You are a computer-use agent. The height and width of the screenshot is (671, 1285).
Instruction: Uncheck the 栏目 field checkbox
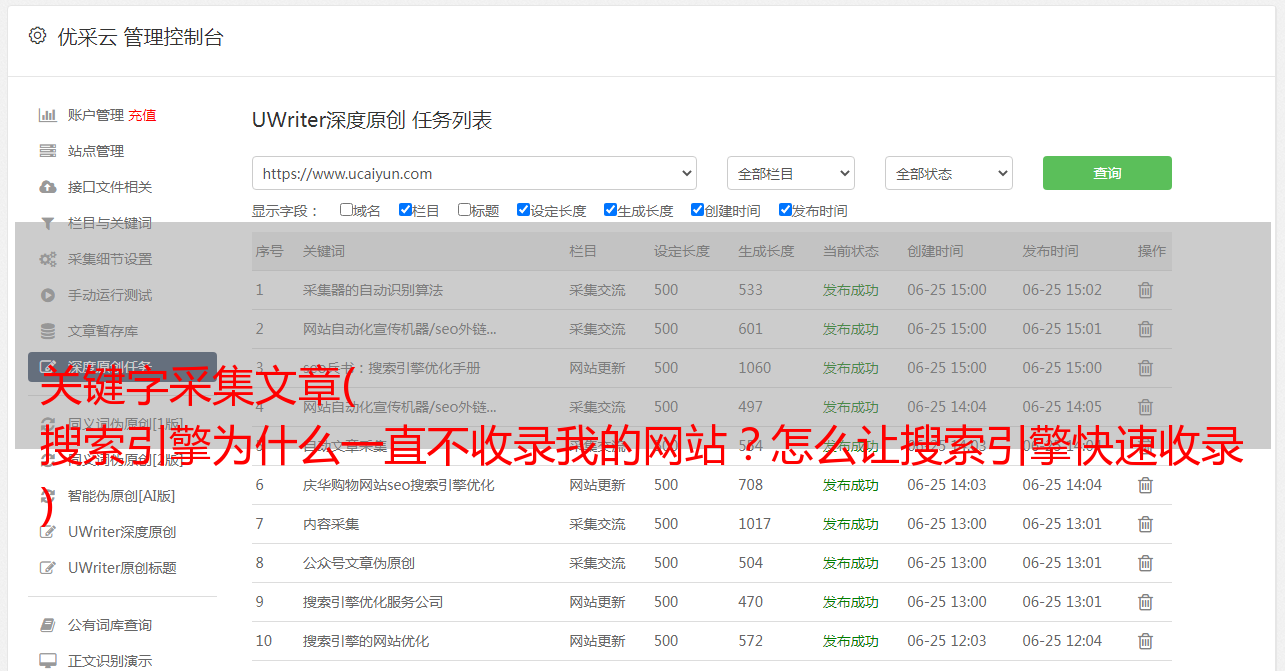coord(405,210)
